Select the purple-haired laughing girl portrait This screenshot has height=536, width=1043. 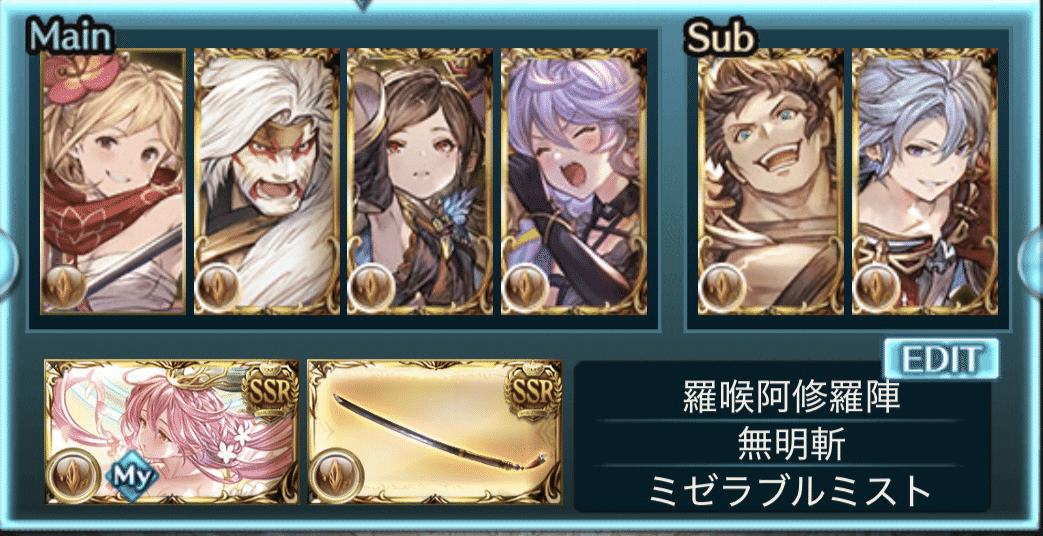pyautogui.click(x=573, y=181)
